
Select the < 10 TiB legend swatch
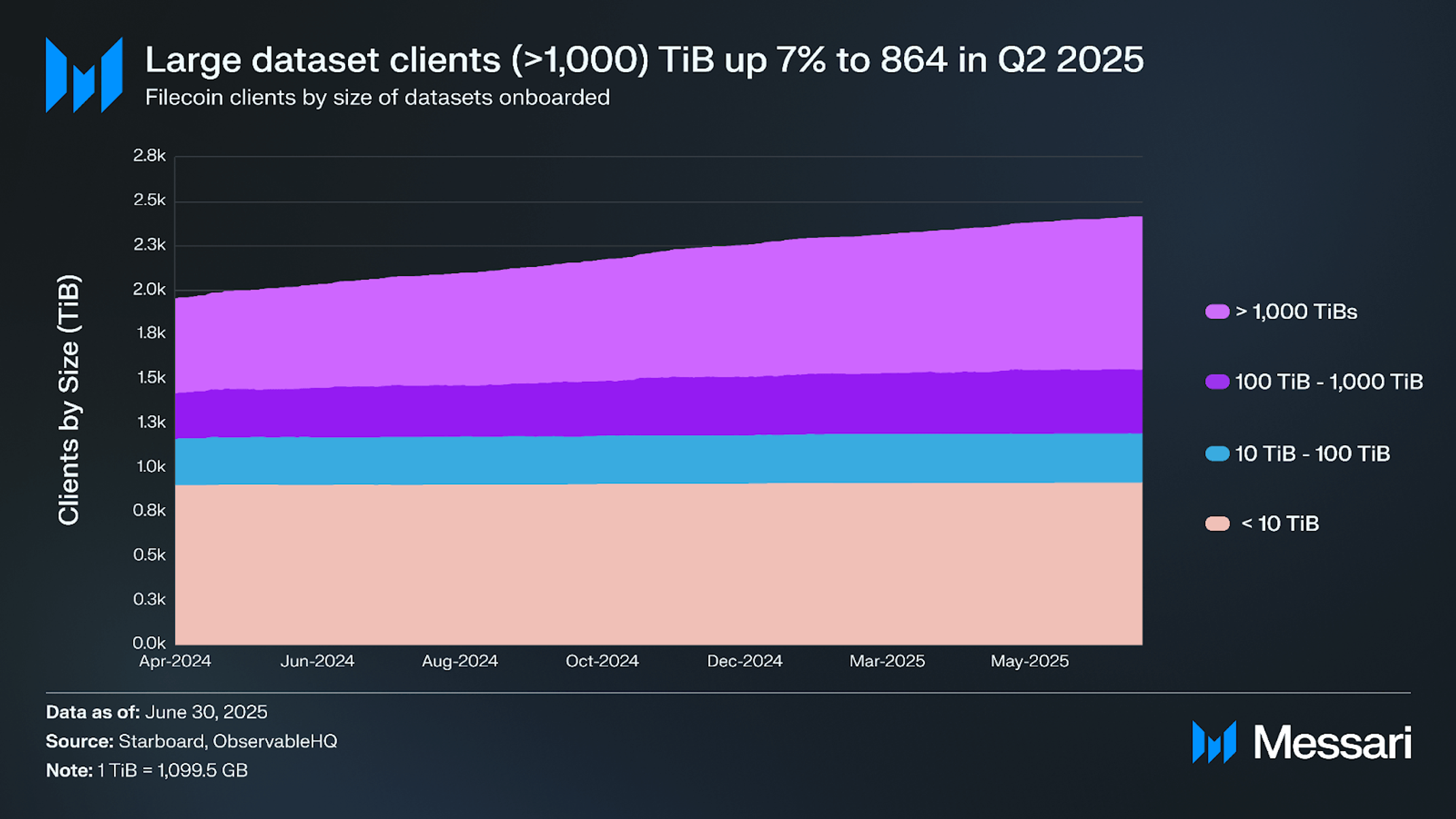click(x=1217, y=524)
